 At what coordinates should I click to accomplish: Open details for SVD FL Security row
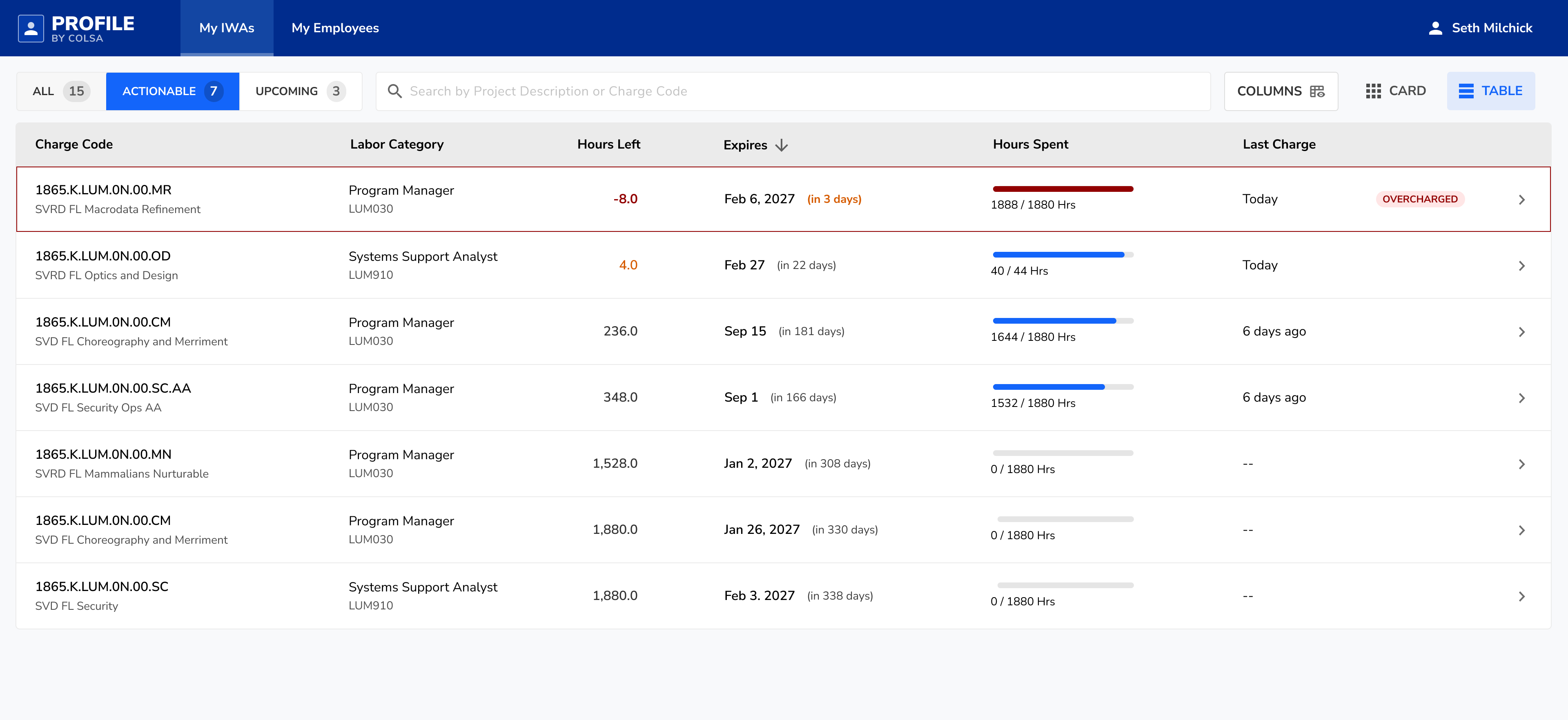(1522, 595)
